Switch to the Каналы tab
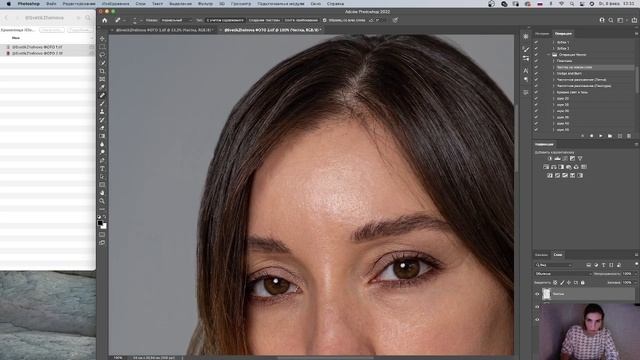 tap(541, 255)
